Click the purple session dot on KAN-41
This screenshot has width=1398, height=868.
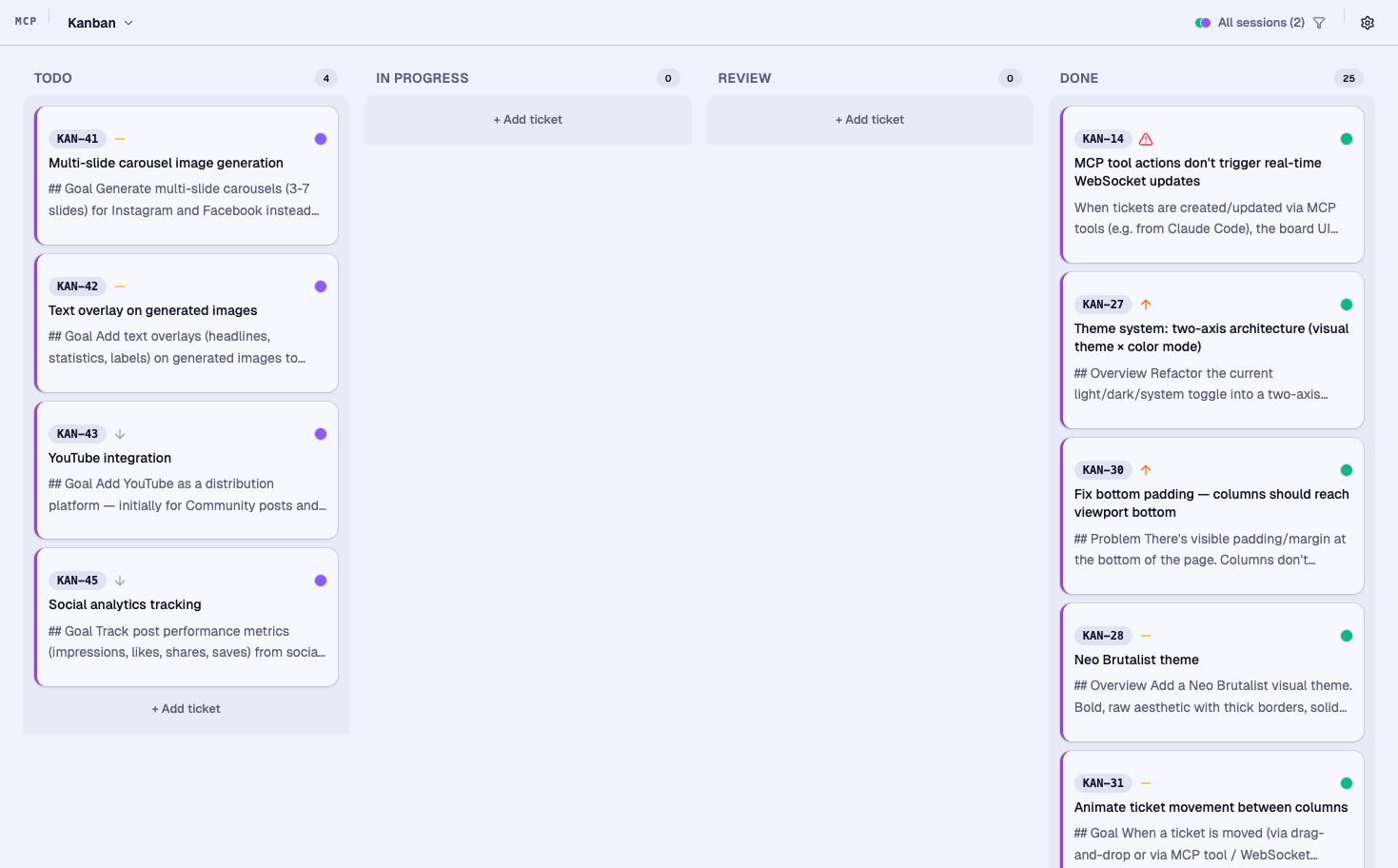click(321, 139)
